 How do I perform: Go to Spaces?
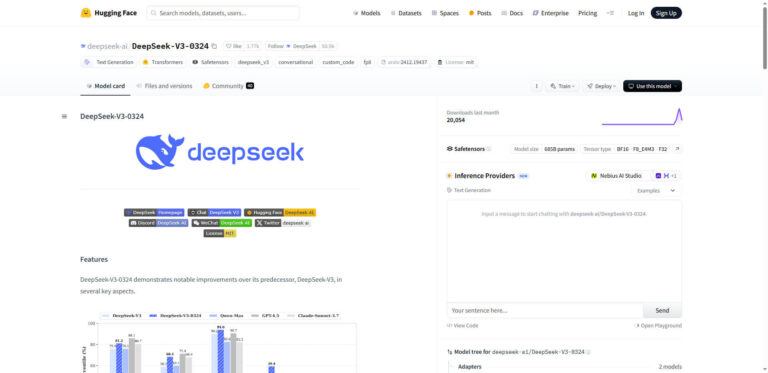coord(445,13)
